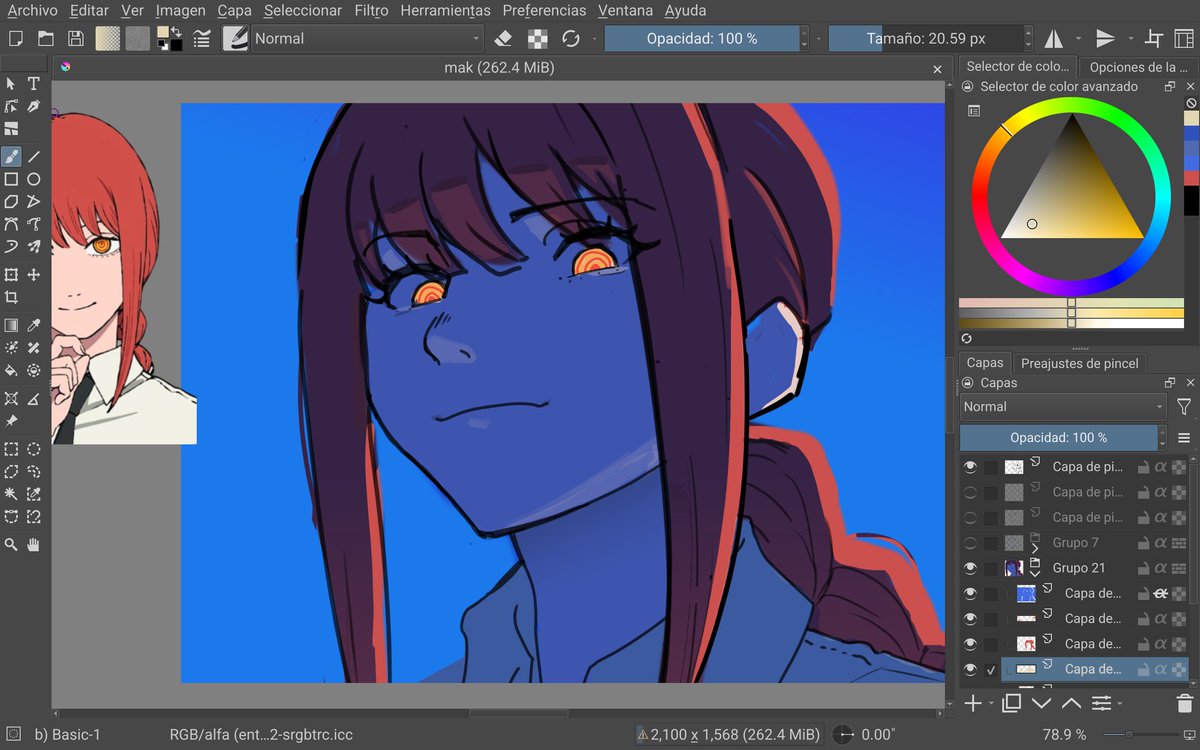
Task: Close the mak document tab
Action: (937, 69)
